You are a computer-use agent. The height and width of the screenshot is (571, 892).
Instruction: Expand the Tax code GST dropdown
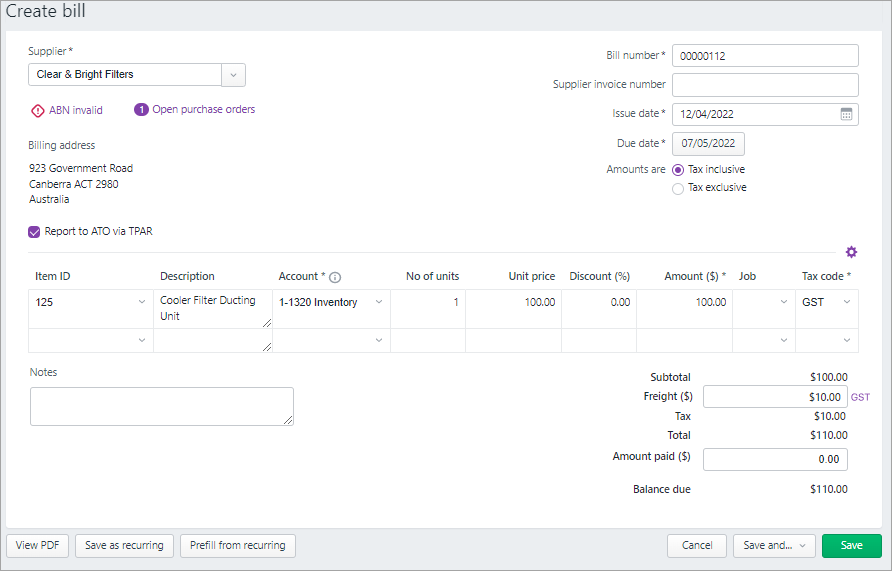point(847,302)
